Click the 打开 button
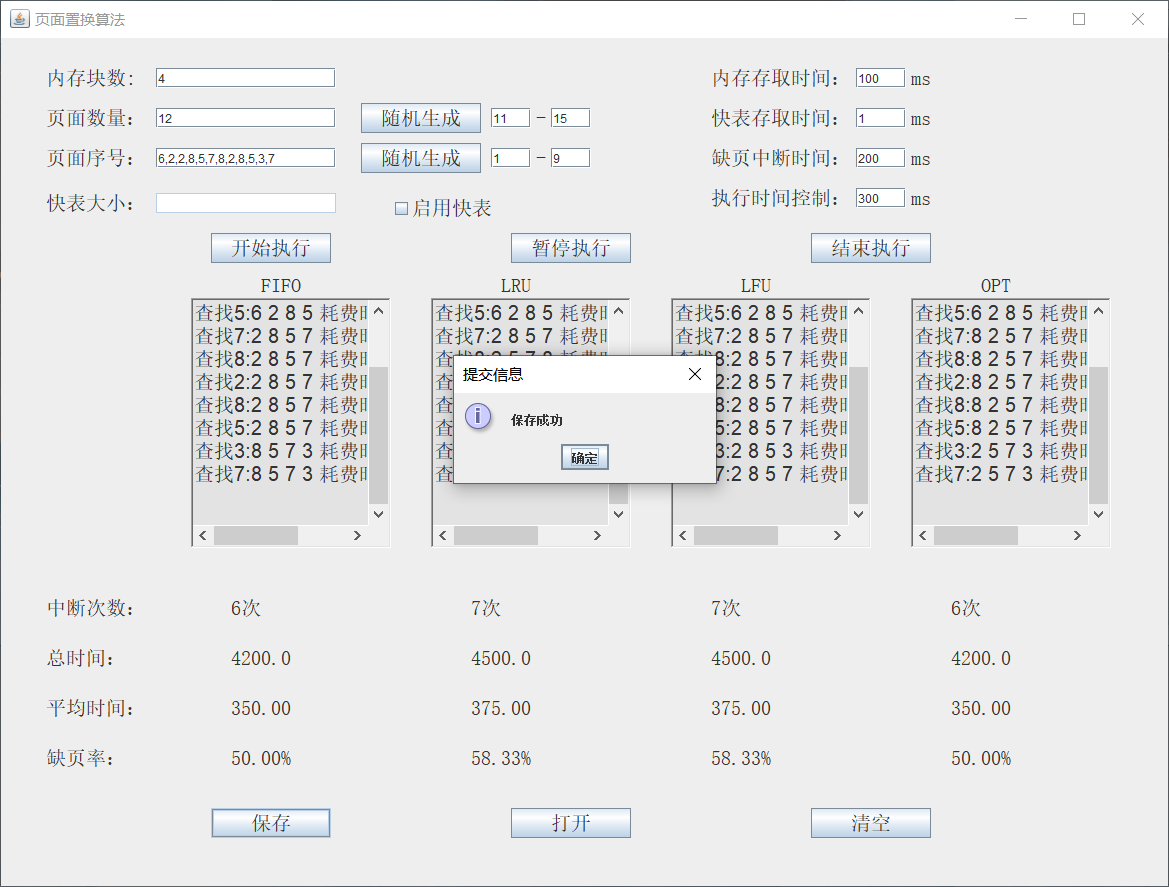The width and height of the screenshot is (1169, 887). click(571, 823)
